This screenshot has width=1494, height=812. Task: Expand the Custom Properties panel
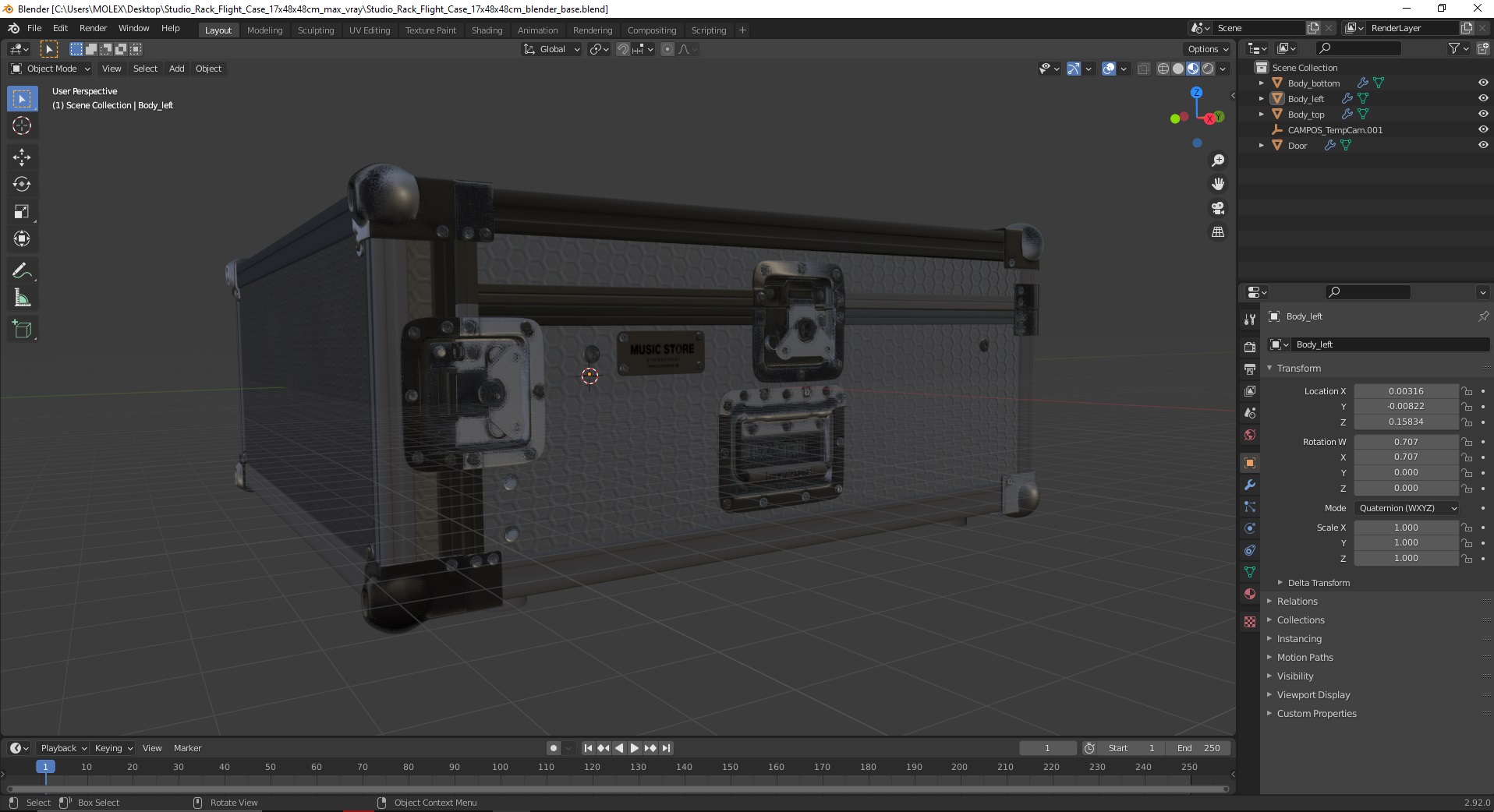(1316, 714)
